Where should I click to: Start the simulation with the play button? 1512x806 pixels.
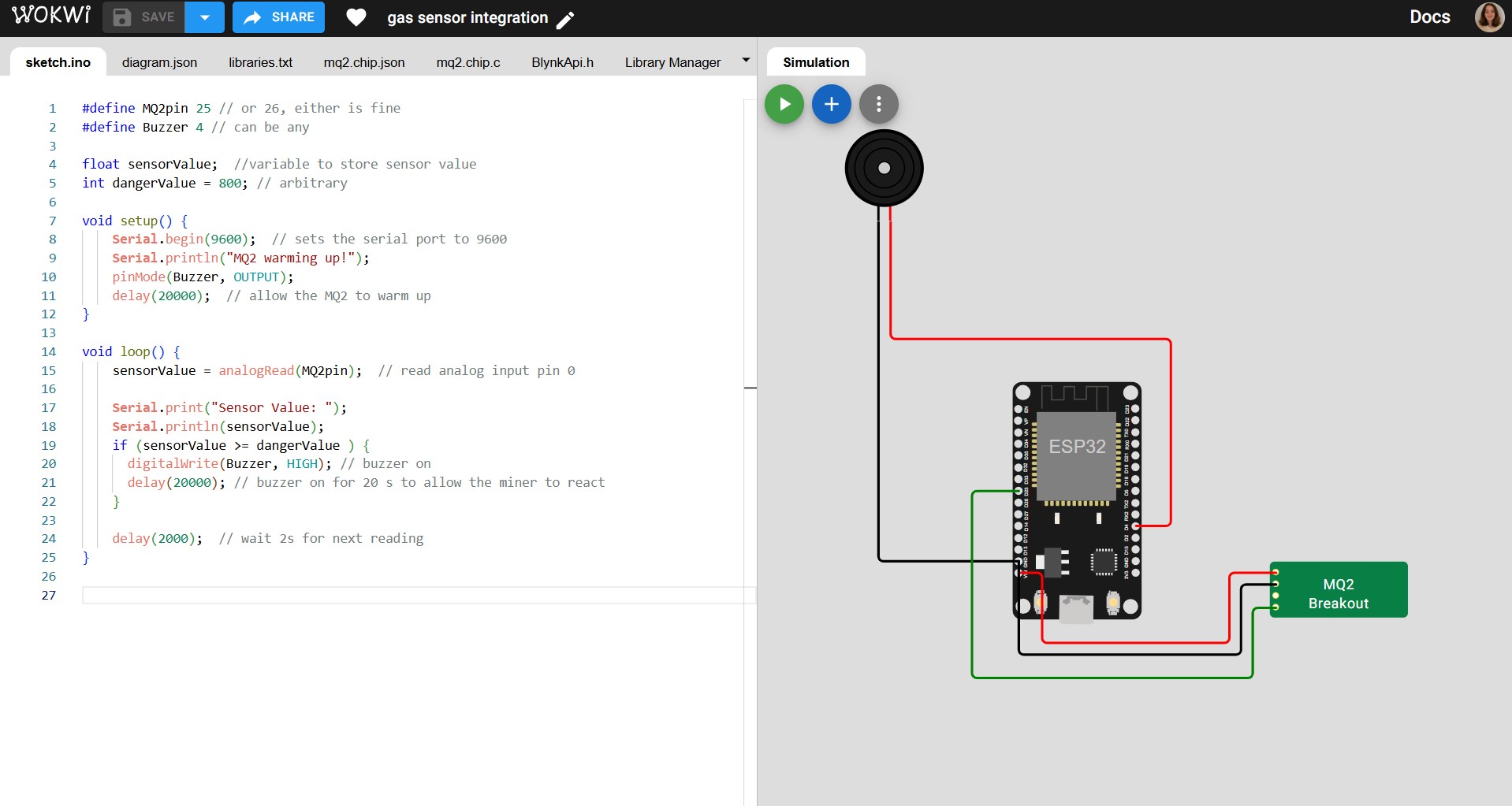[784, 104]
